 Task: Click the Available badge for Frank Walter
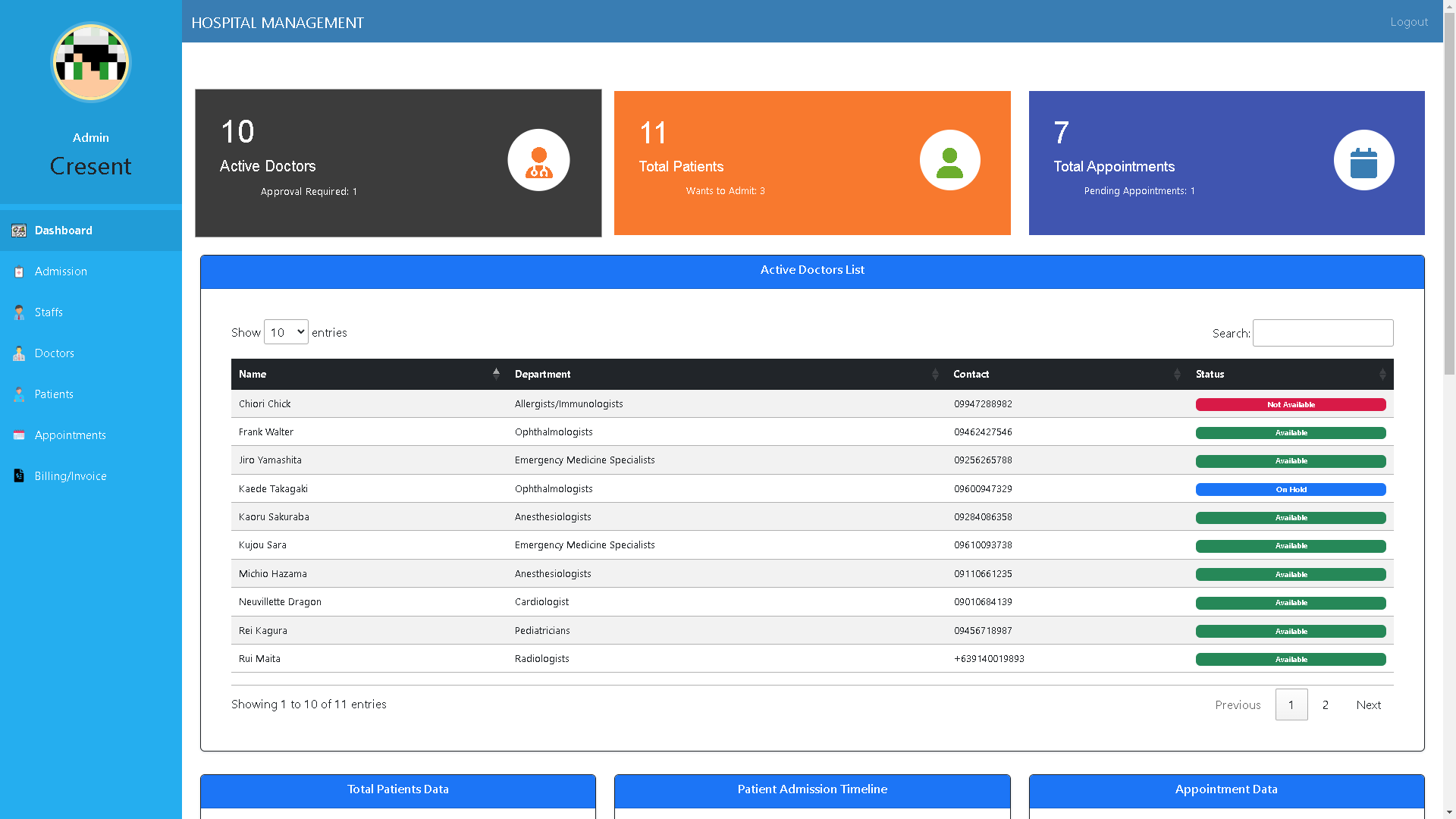1291,433
